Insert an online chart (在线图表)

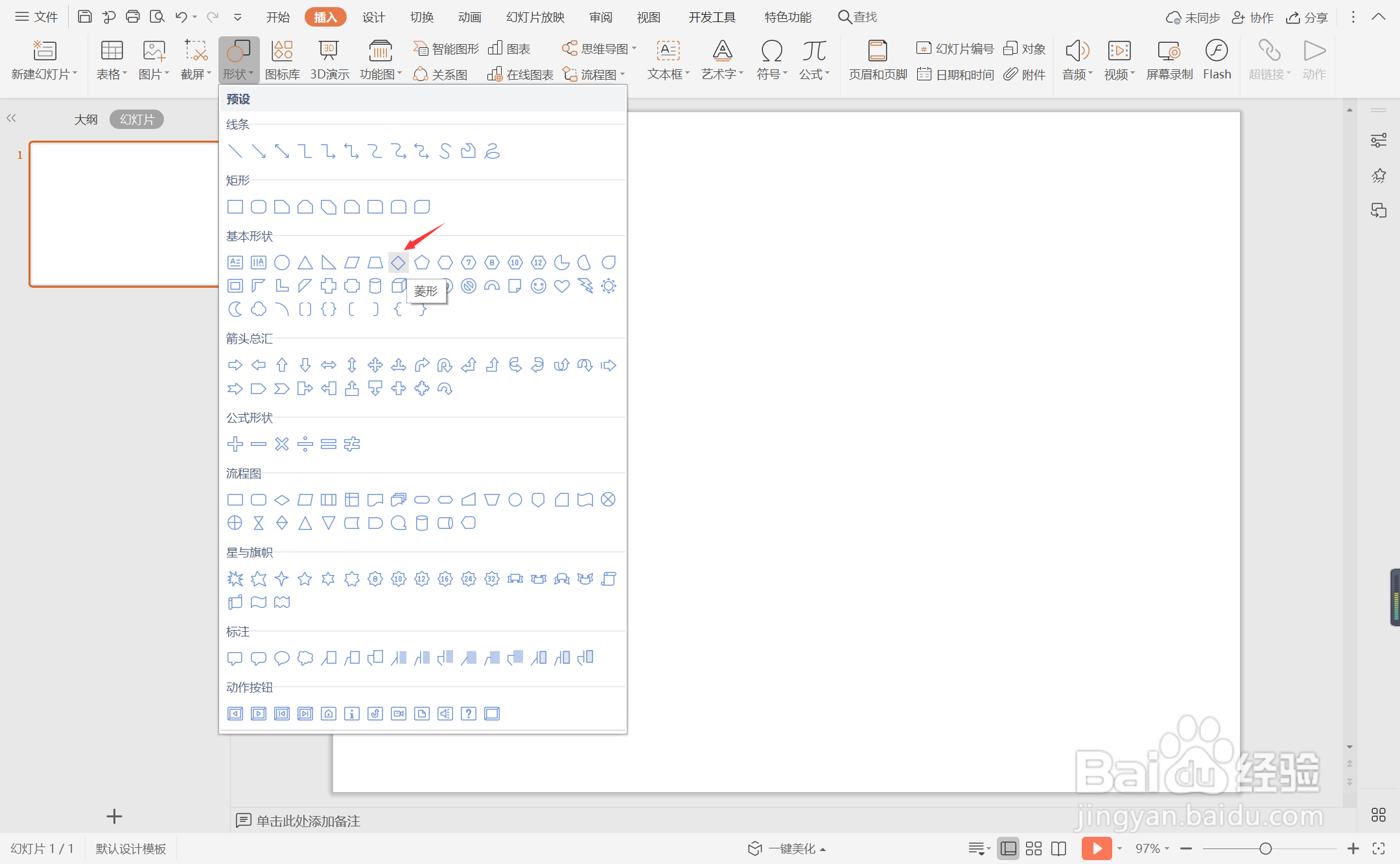pyautogui.click(x=520, y=75)
